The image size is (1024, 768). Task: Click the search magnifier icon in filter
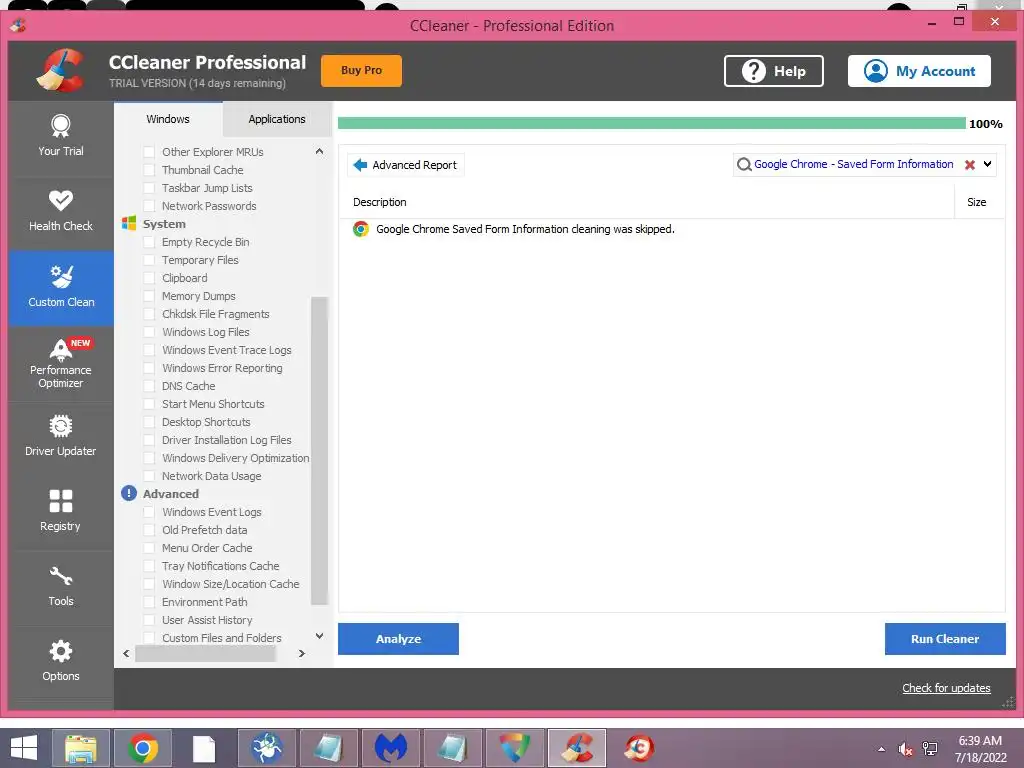(744, 165)
